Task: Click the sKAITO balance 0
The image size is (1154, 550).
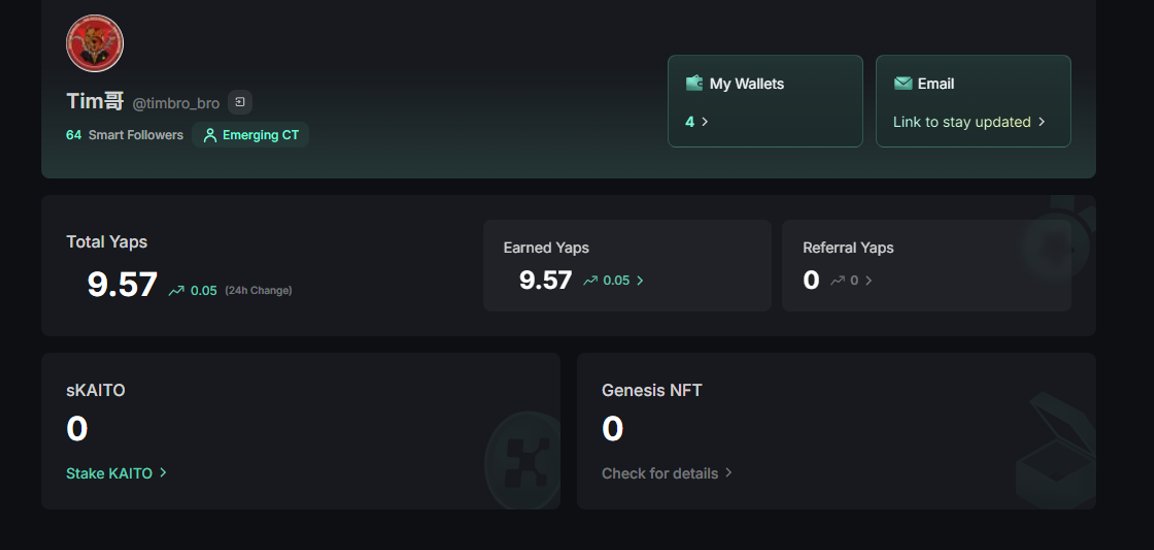Action: pos(77,429)
